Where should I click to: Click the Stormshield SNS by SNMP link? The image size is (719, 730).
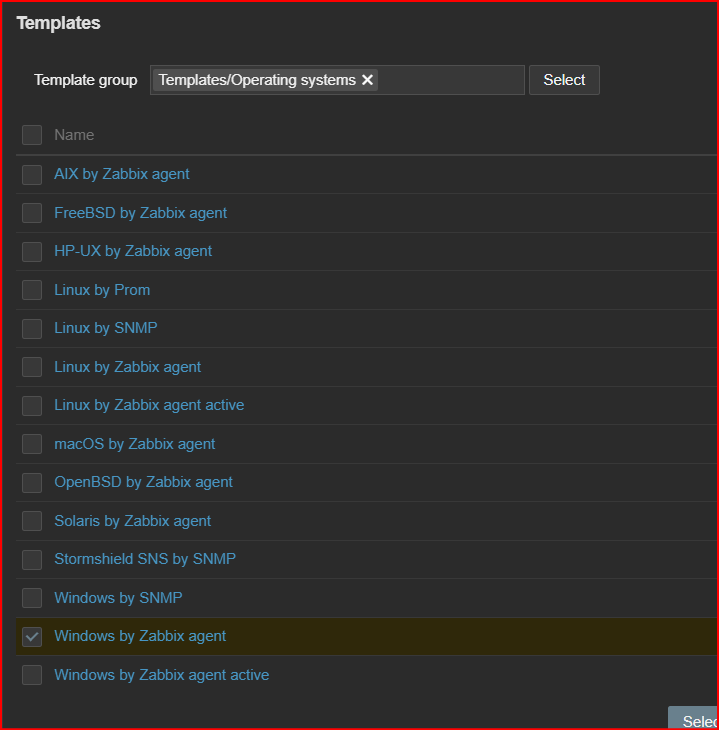pos(145,559)
